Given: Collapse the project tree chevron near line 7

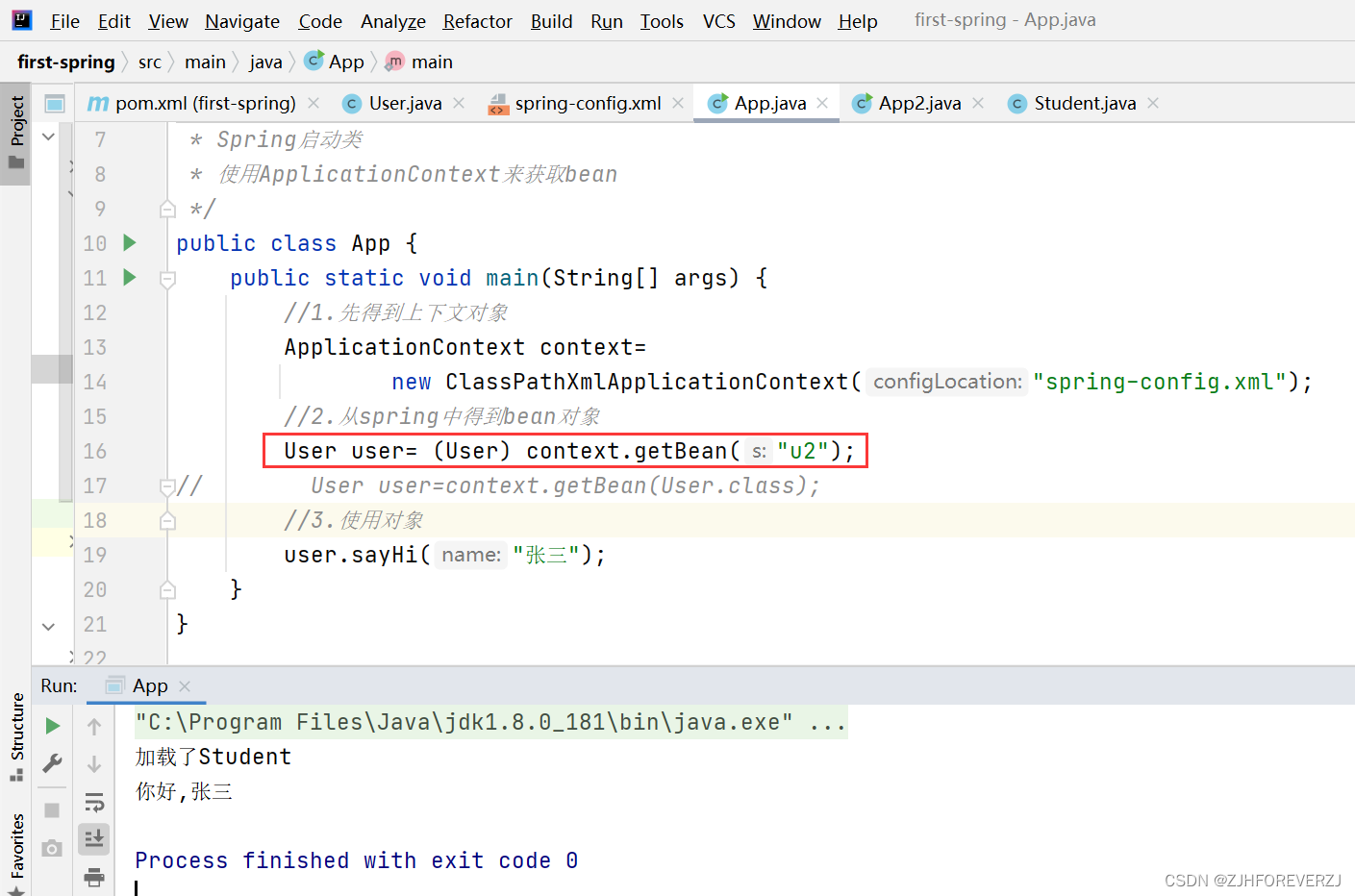Looking at the screenshot, I should 48,137.
